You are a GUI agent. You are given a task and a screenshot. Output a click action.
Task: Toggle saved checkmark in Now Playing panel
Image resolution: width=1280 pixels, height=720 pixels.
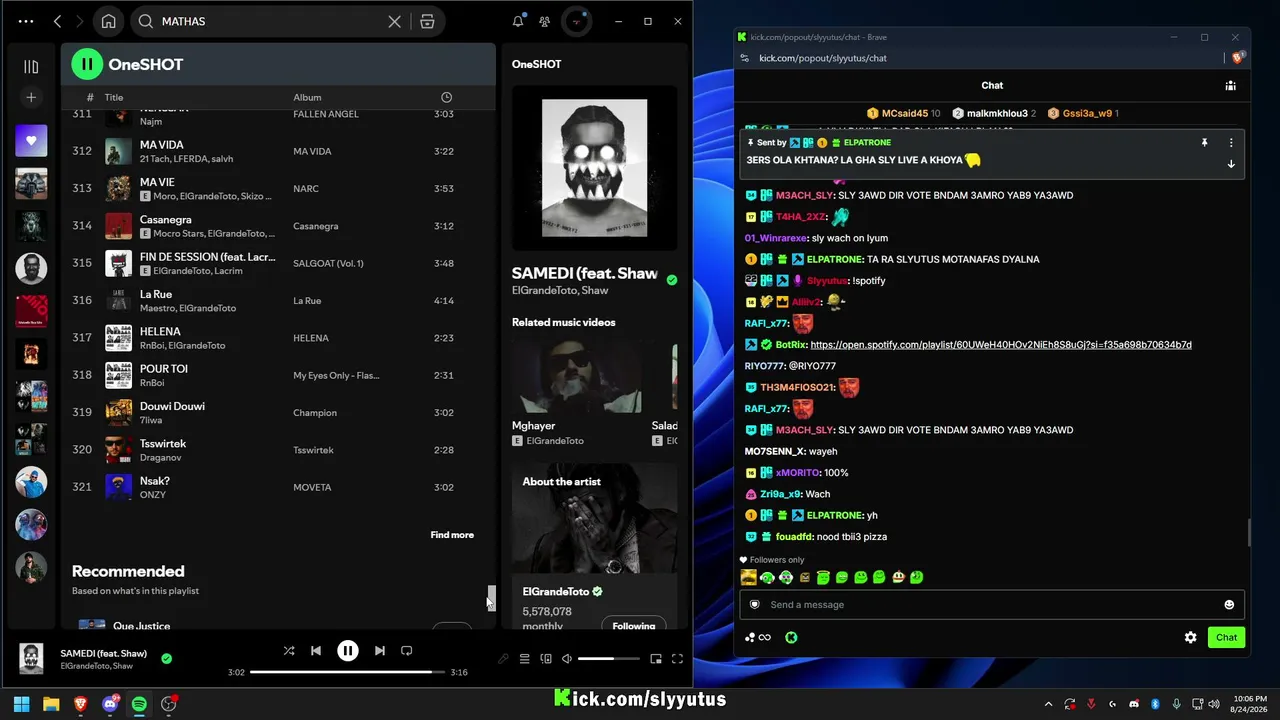click(x=672, y=280)
